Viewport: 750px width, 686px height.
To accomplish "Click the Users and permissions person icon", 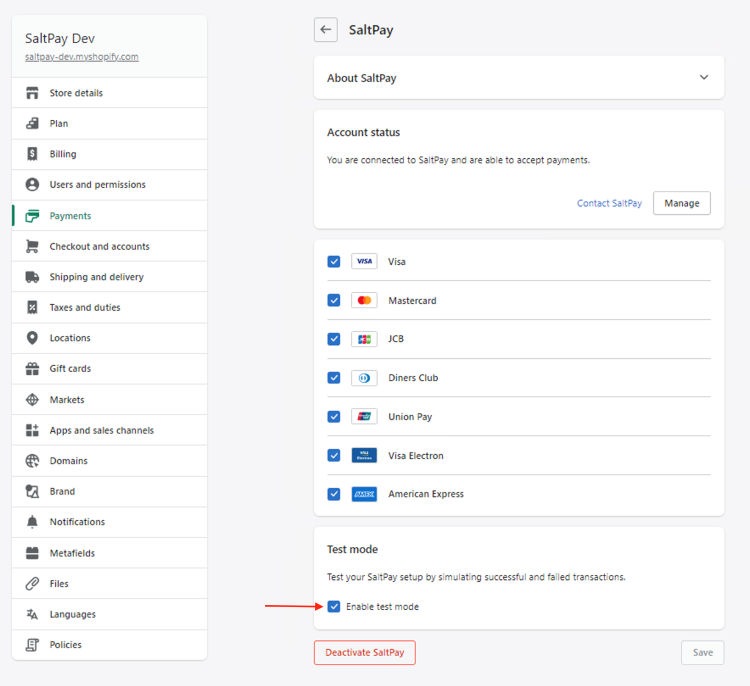I will click(x=32, y=185).
